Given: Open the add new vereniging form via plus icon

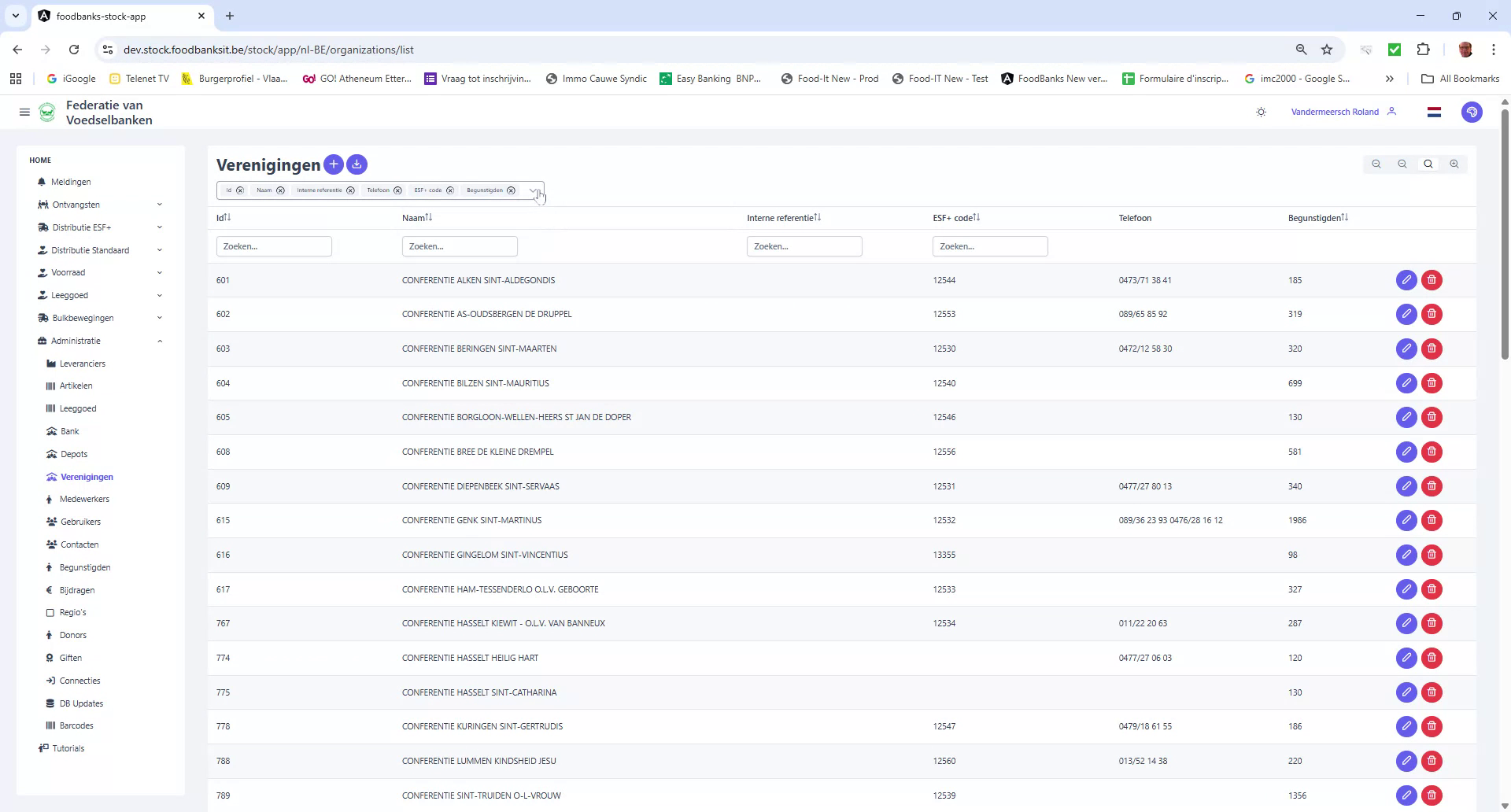Looking at the screenshot, I should [x=334, y=164].
